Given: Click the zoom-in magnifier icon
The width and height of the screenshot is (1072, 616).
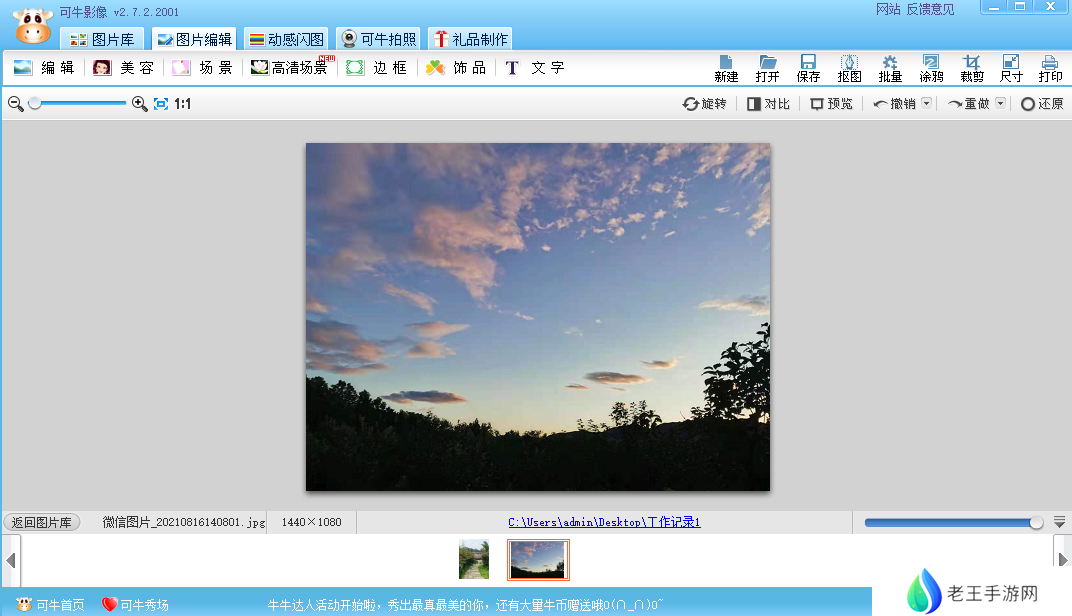Looking at the screenshot, I should (x=140, y=103).
